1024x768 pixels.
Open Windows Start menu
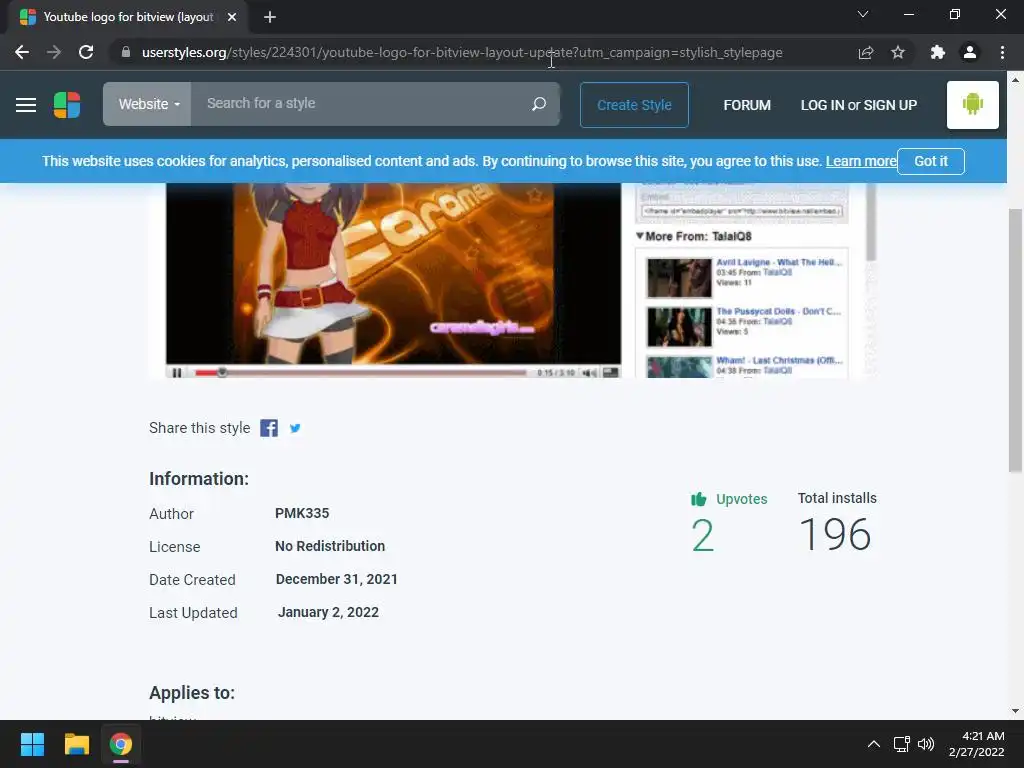[32, 744]
